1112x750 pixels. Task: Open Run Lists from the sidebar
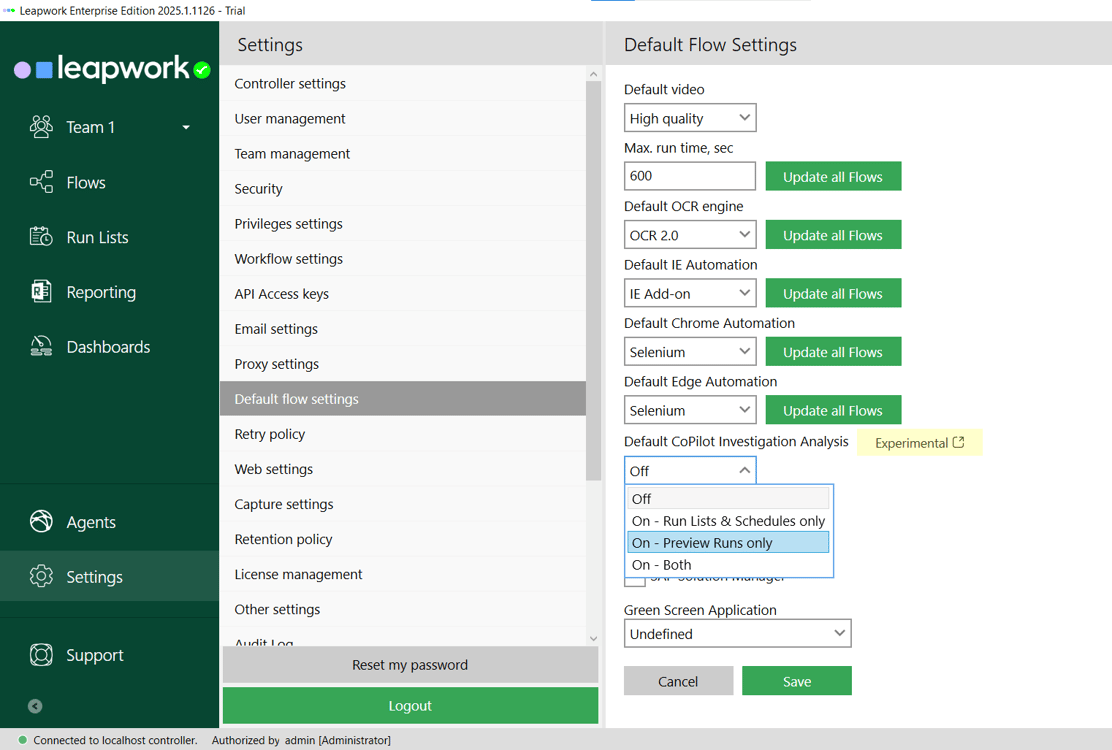pos(95,237)
